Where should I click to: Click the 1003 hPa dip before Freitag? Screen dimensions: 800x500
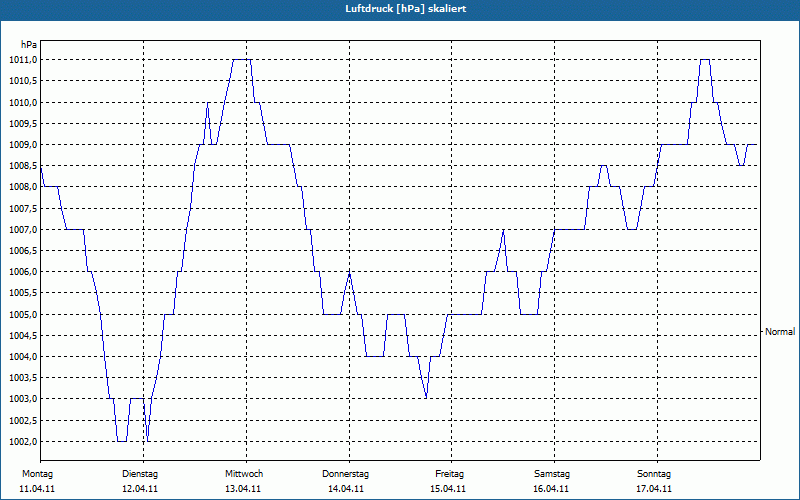click(426, 397)
